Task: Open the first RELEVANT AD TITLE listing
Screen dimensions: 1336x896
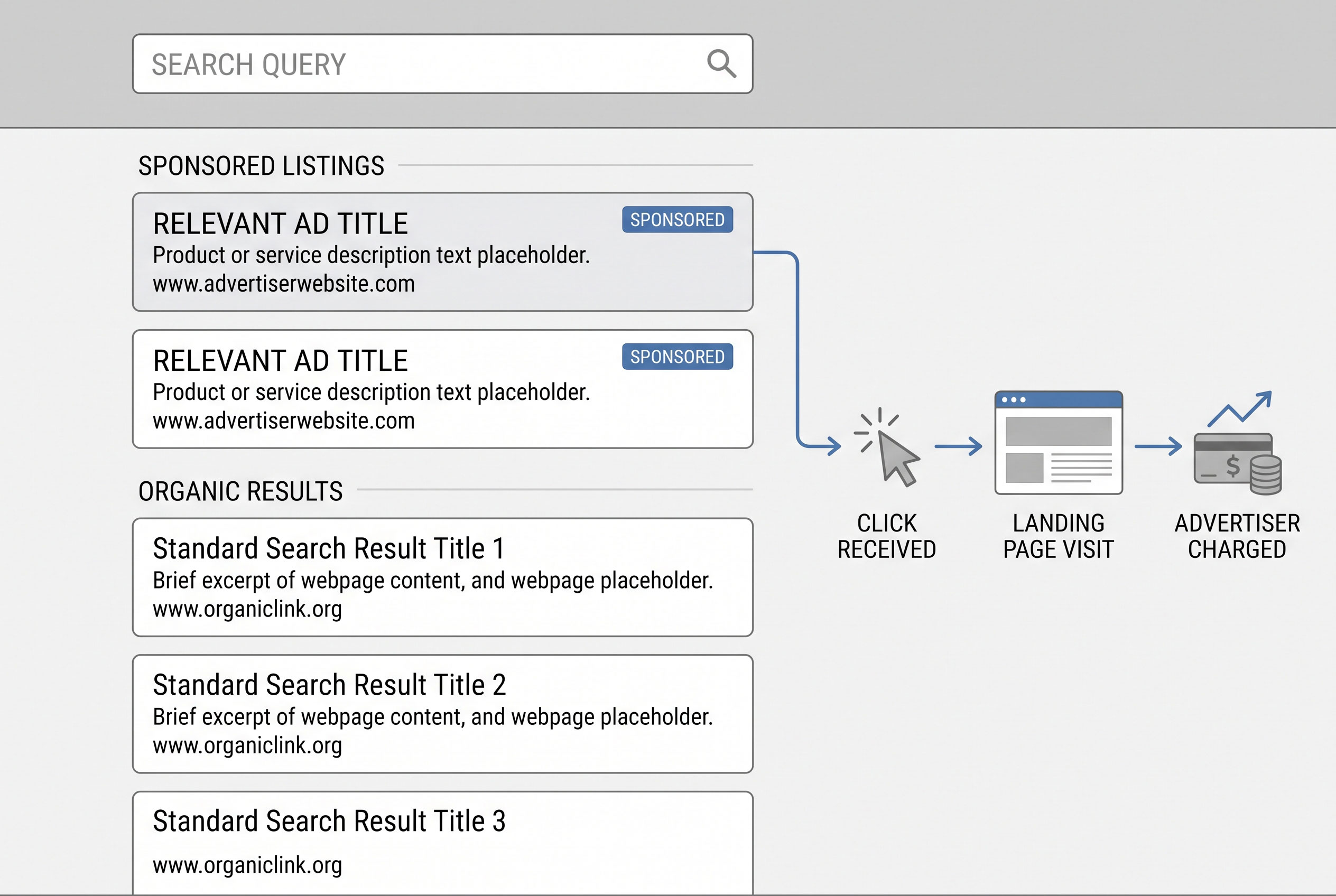Action: coord(280,223)
